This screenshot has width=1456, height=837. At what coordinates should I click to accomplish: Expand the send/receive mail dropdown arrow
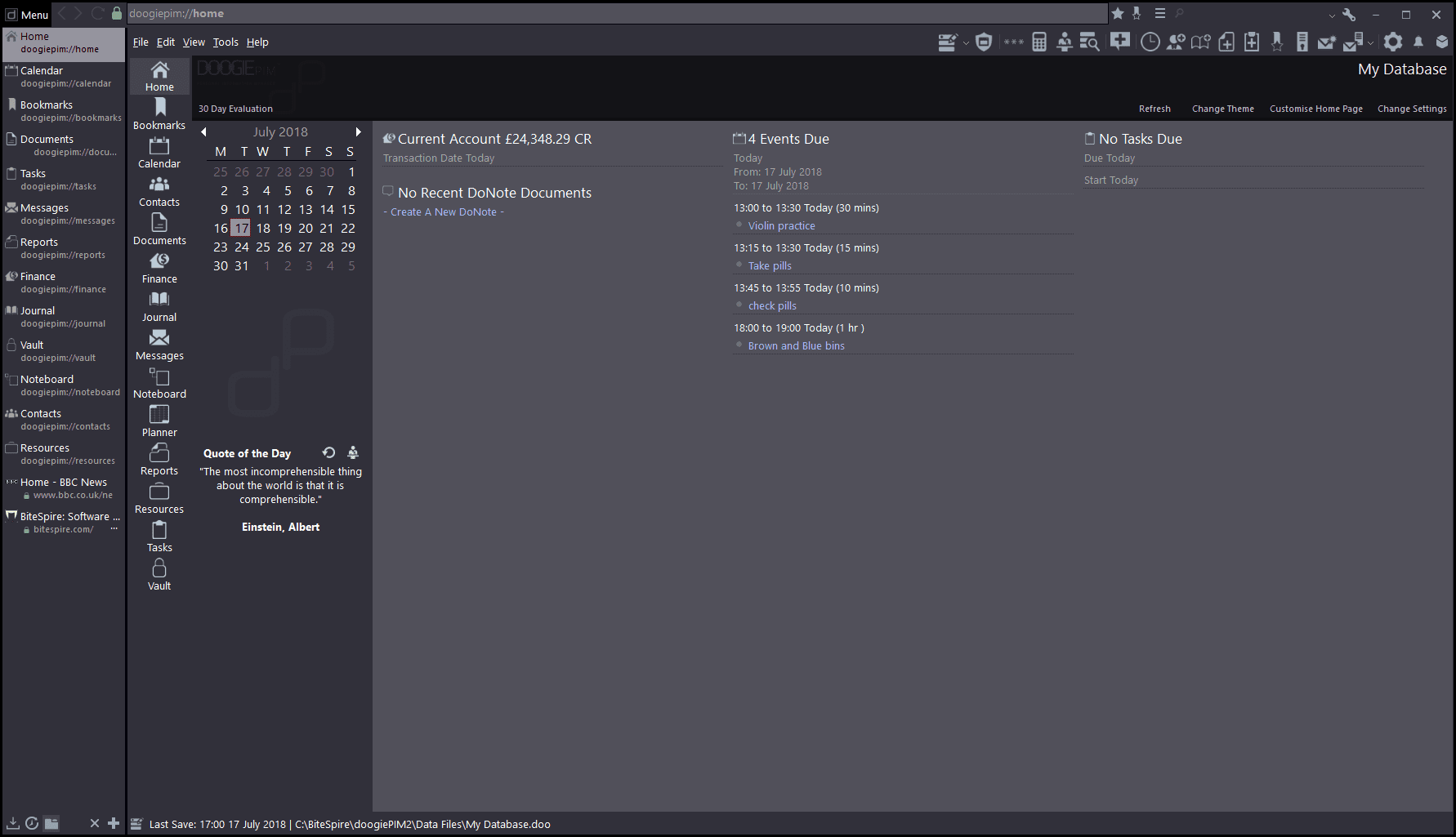(x=1370, y=42)
